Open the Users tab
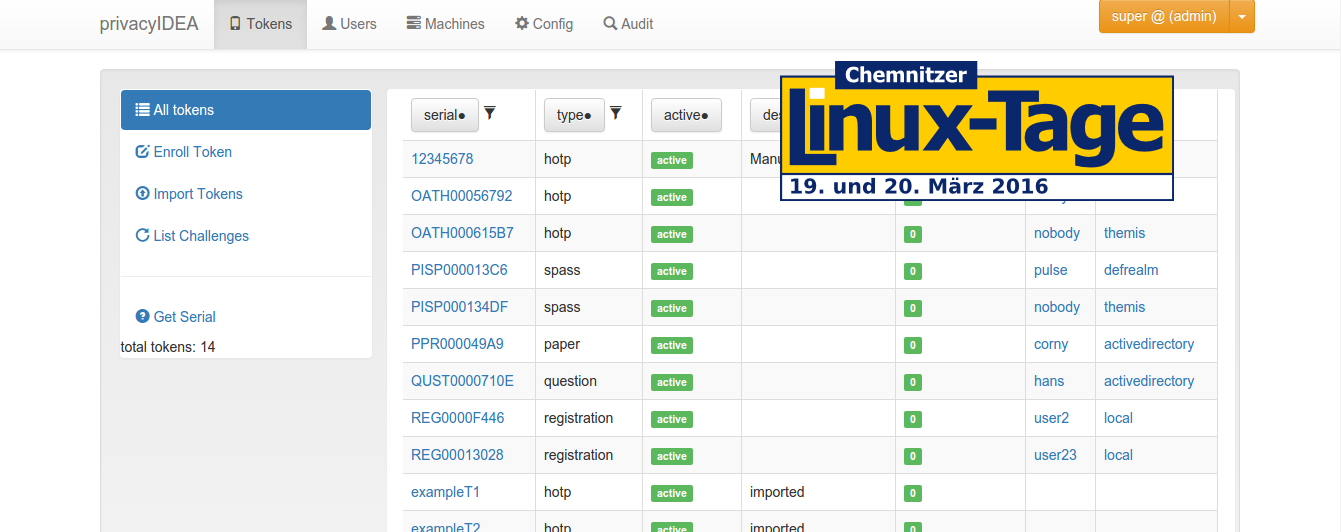 point(349,24)
